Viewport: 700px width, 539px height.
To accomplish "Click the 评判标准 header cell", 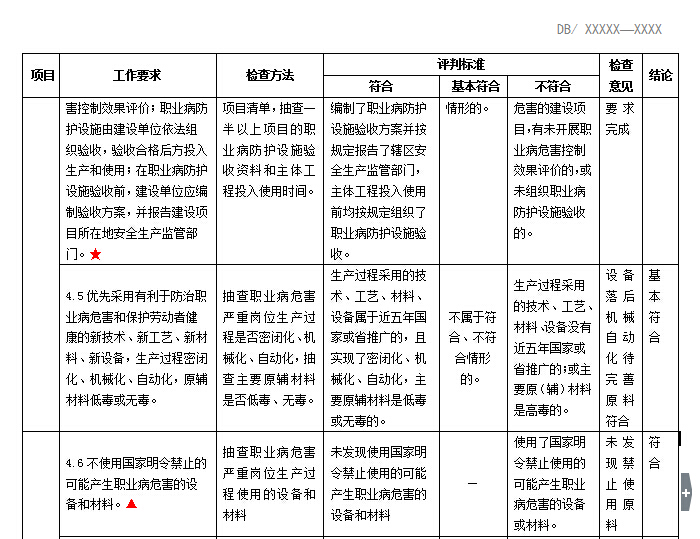I will pos(460,64).
